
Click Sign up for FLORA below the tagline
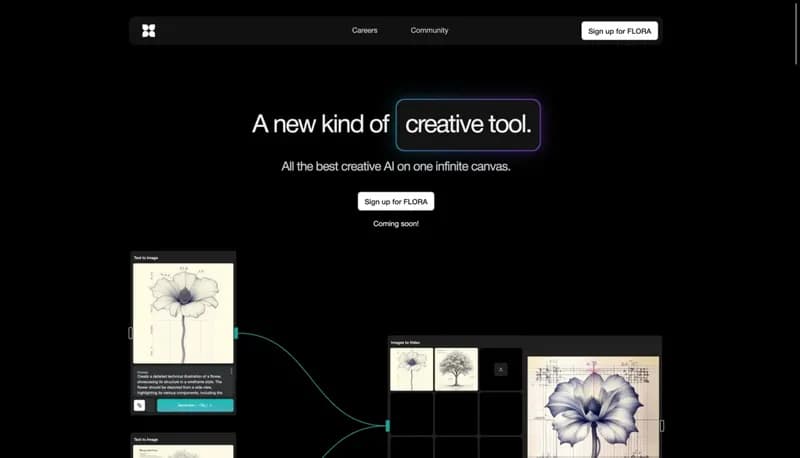pos(396,201)
